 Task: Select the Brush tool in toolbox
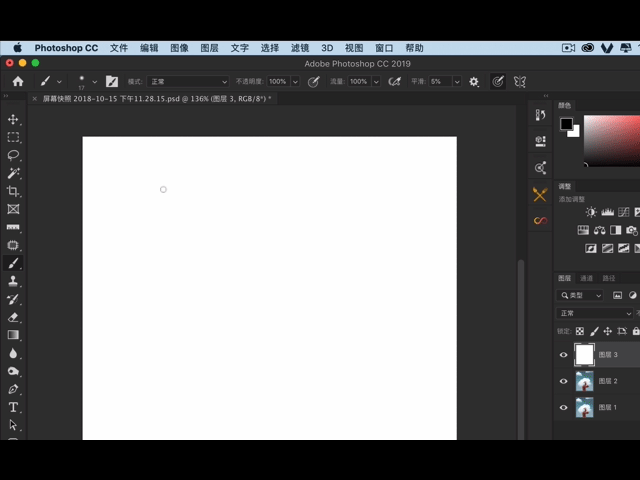click(13, 263)
